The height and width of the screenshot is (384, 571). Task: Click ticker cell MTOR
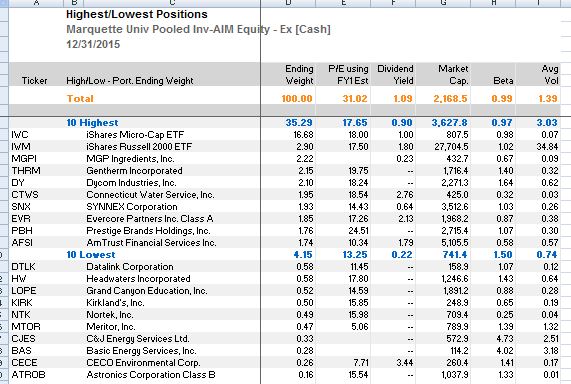[x=26, y=327]
